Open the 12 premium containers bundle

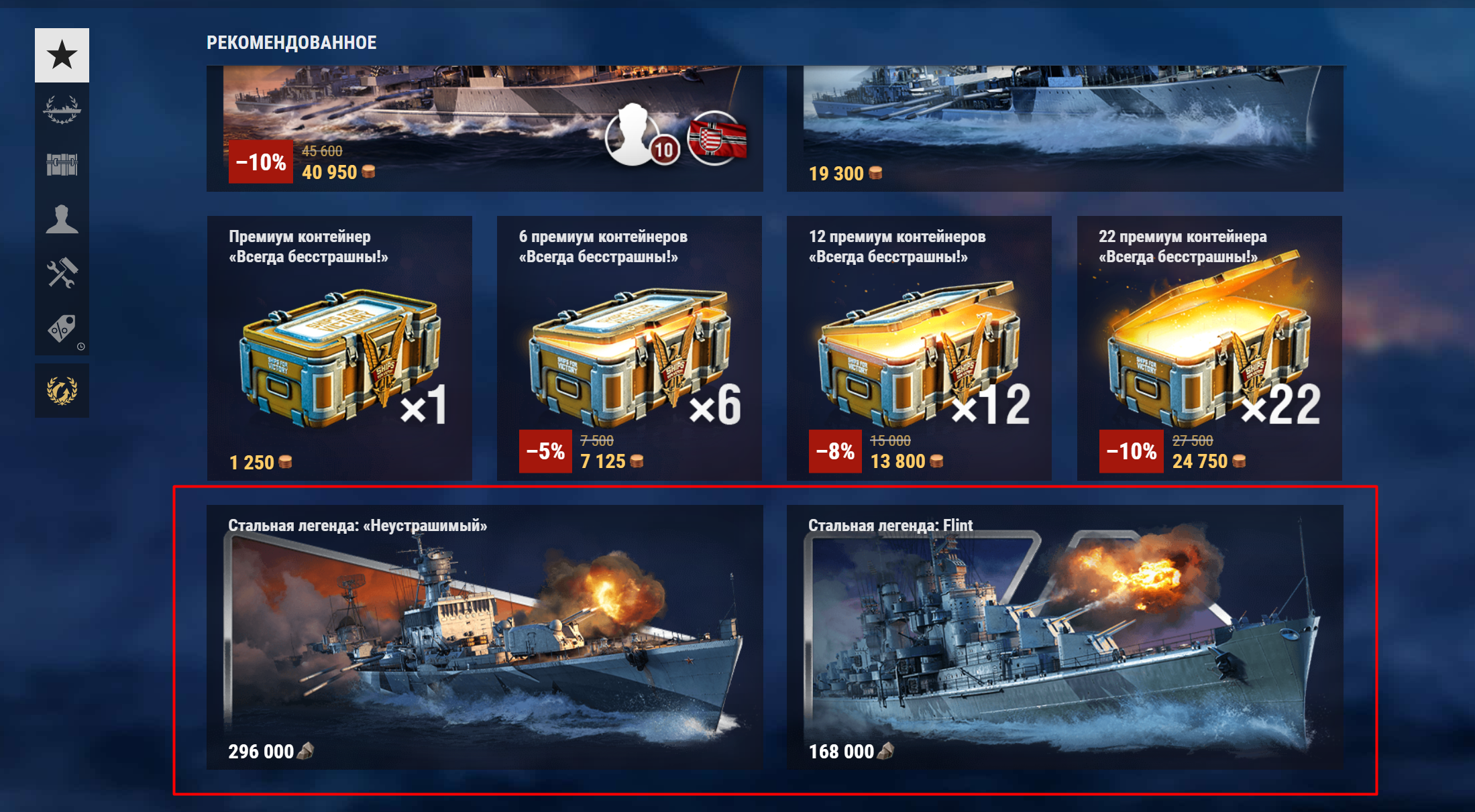(919, 348)
